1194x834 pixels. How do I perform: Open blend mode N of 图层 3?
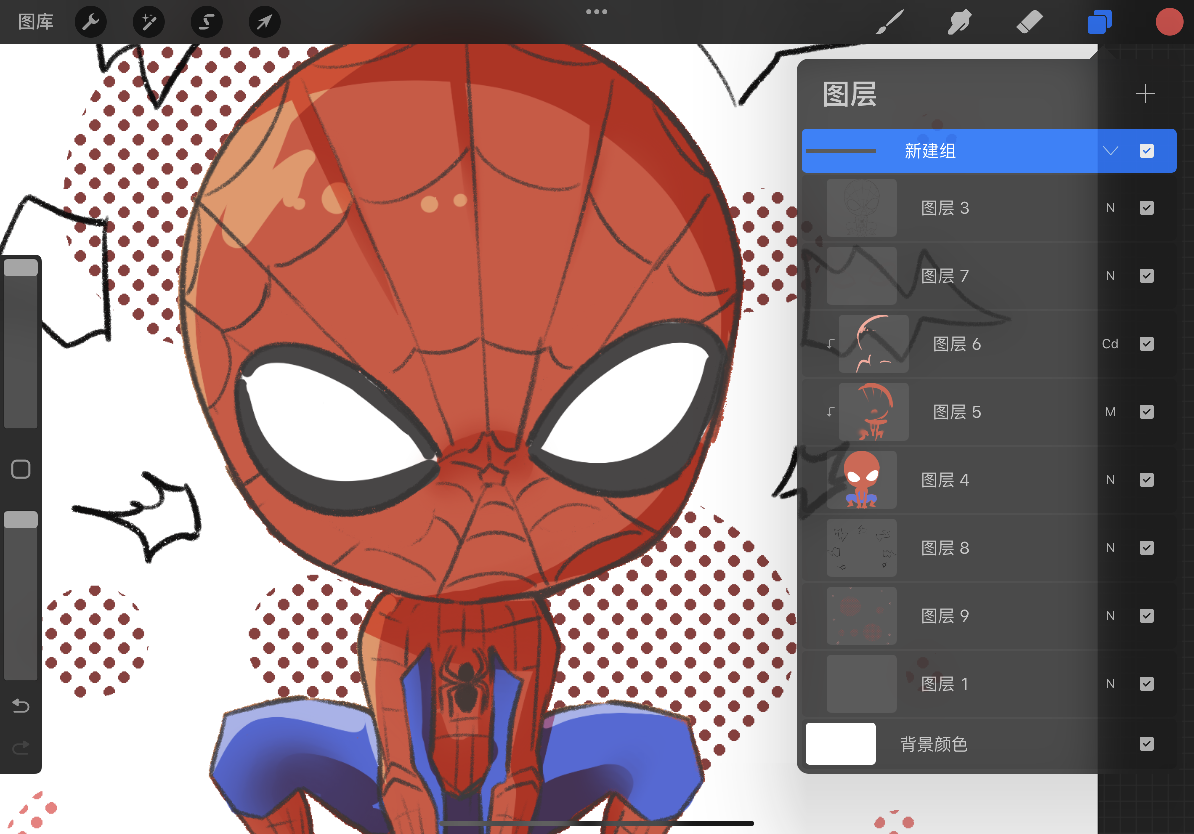pyautogui.click(x=1110, y=208)
